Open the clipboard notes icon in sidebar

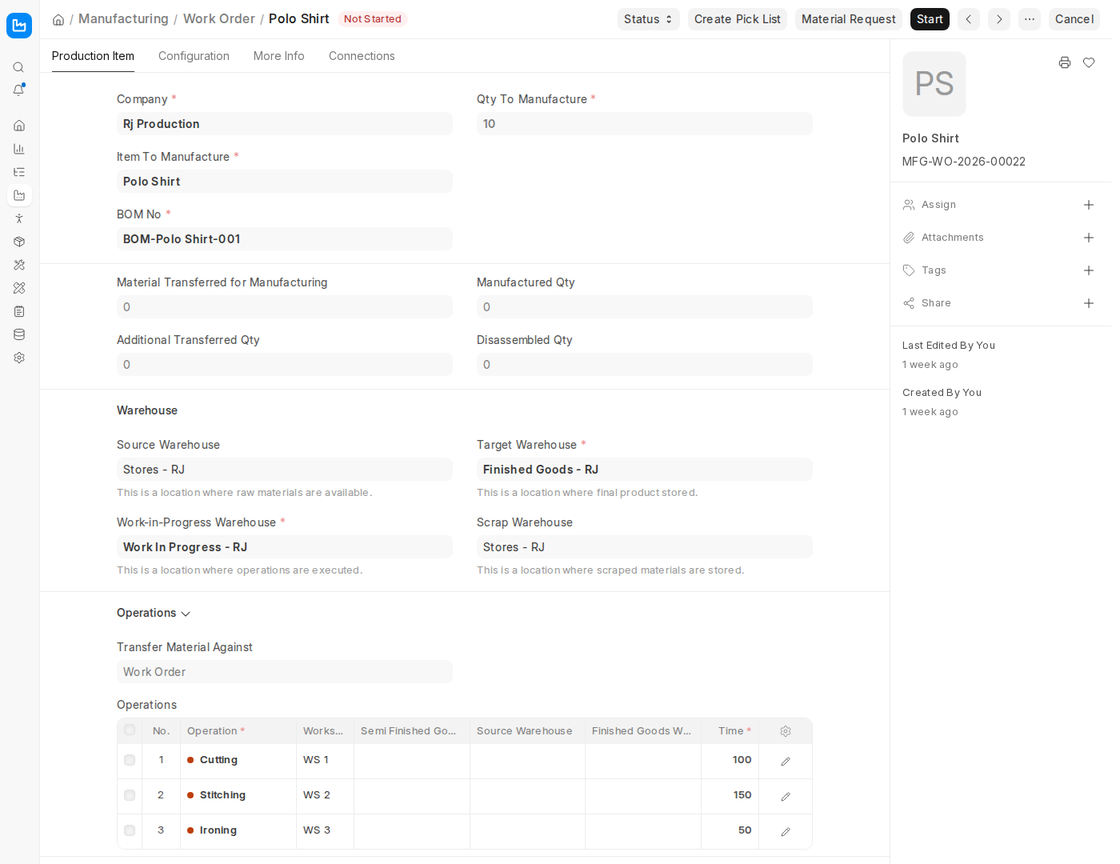(19, 311)
